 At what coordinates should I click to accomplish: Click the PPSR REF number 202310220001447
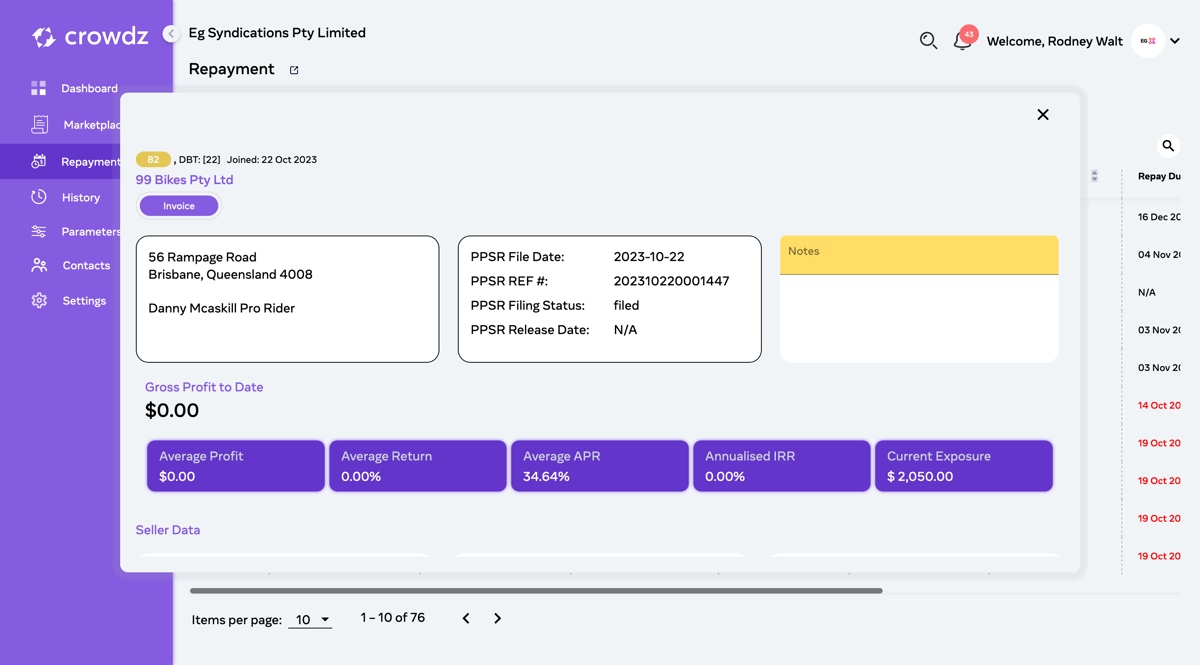pos(671,281)
